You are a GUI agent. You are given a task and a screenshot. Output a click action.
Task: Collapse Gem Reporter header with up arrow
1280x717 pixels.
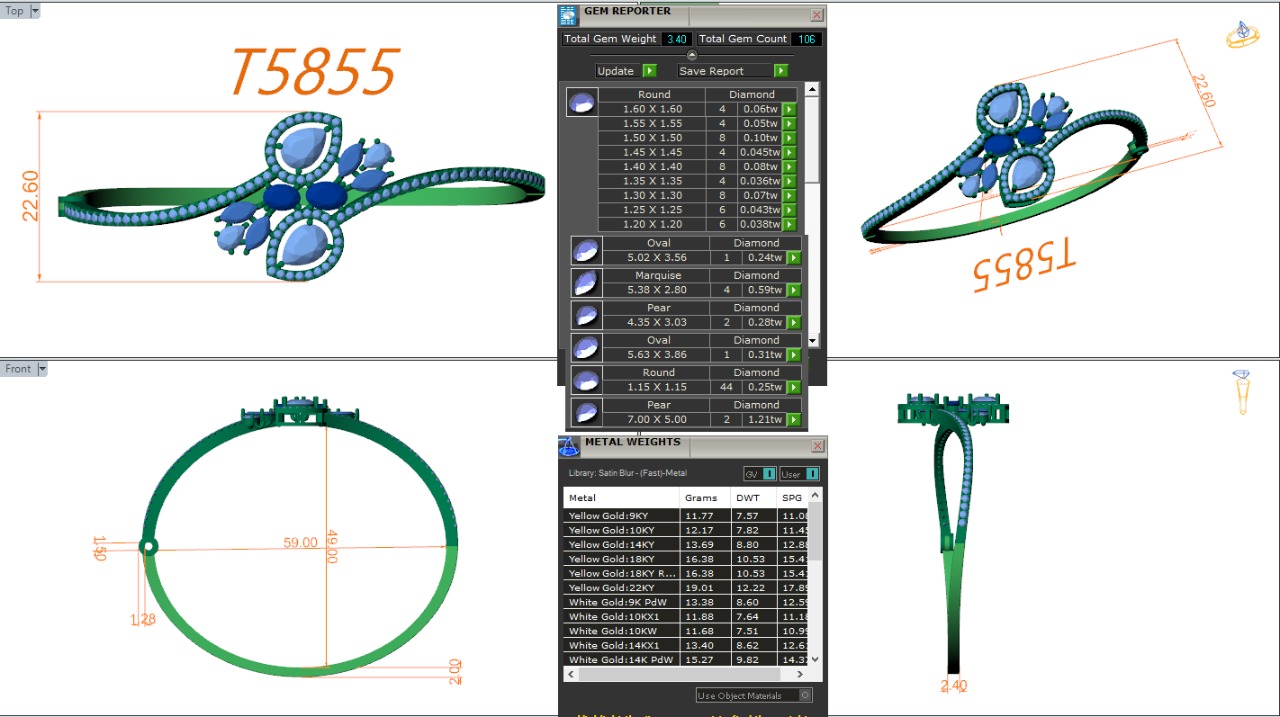pos(691,55)
